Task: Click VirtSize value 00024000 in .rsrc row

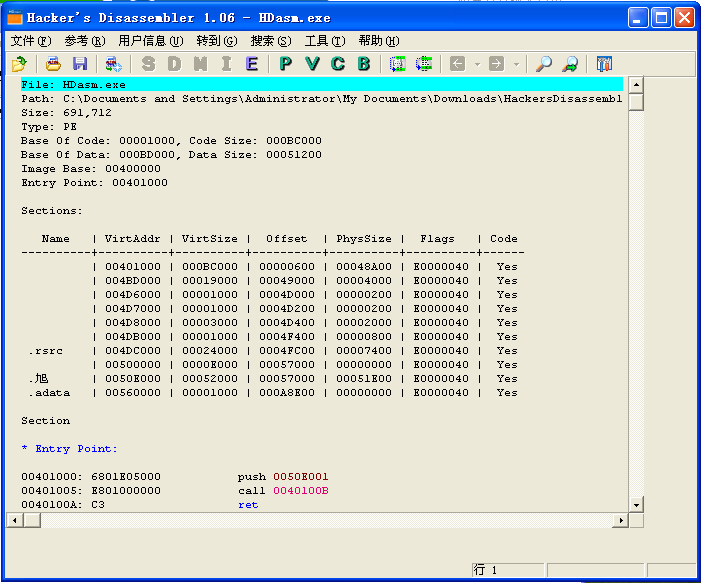Action: click(x=210, y=351)
